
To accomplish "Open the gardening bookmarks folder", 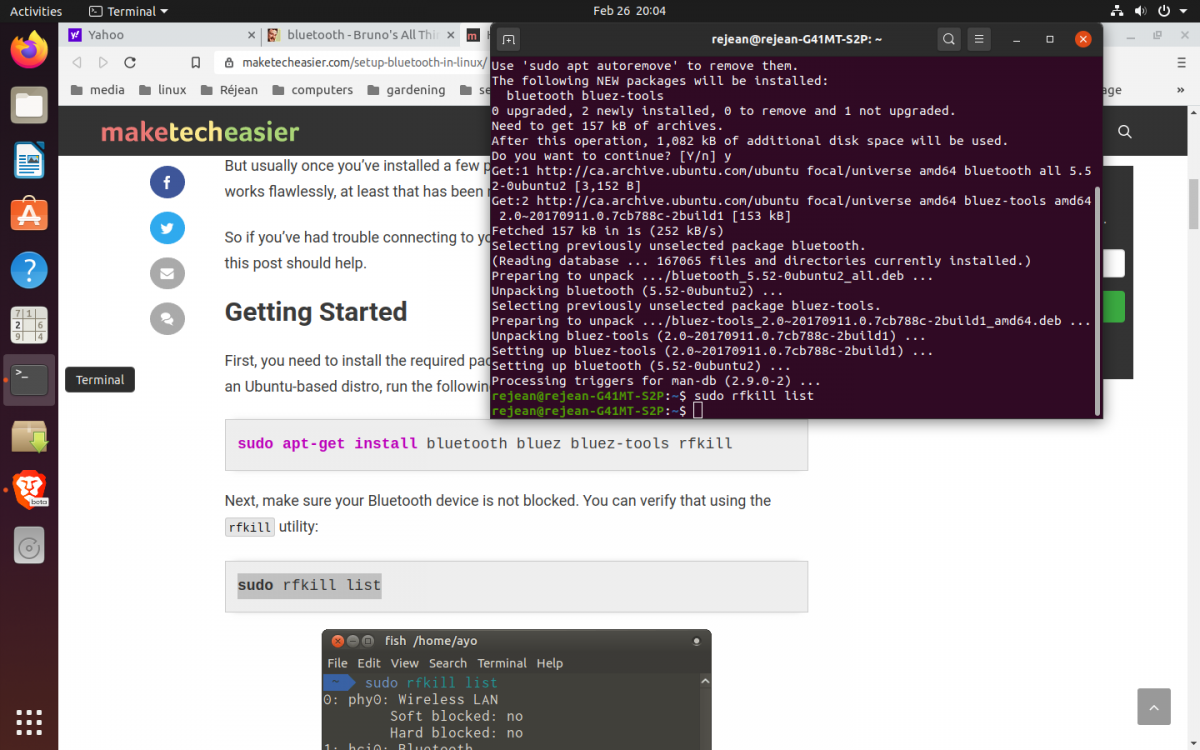I will tap(406, 89).
